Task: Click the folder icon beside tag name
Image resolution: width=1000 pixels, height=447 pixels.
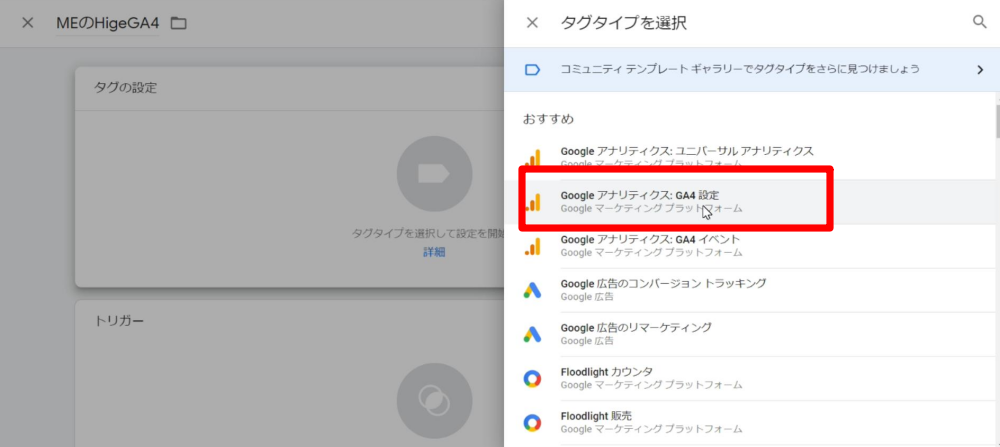Action: 179,24
